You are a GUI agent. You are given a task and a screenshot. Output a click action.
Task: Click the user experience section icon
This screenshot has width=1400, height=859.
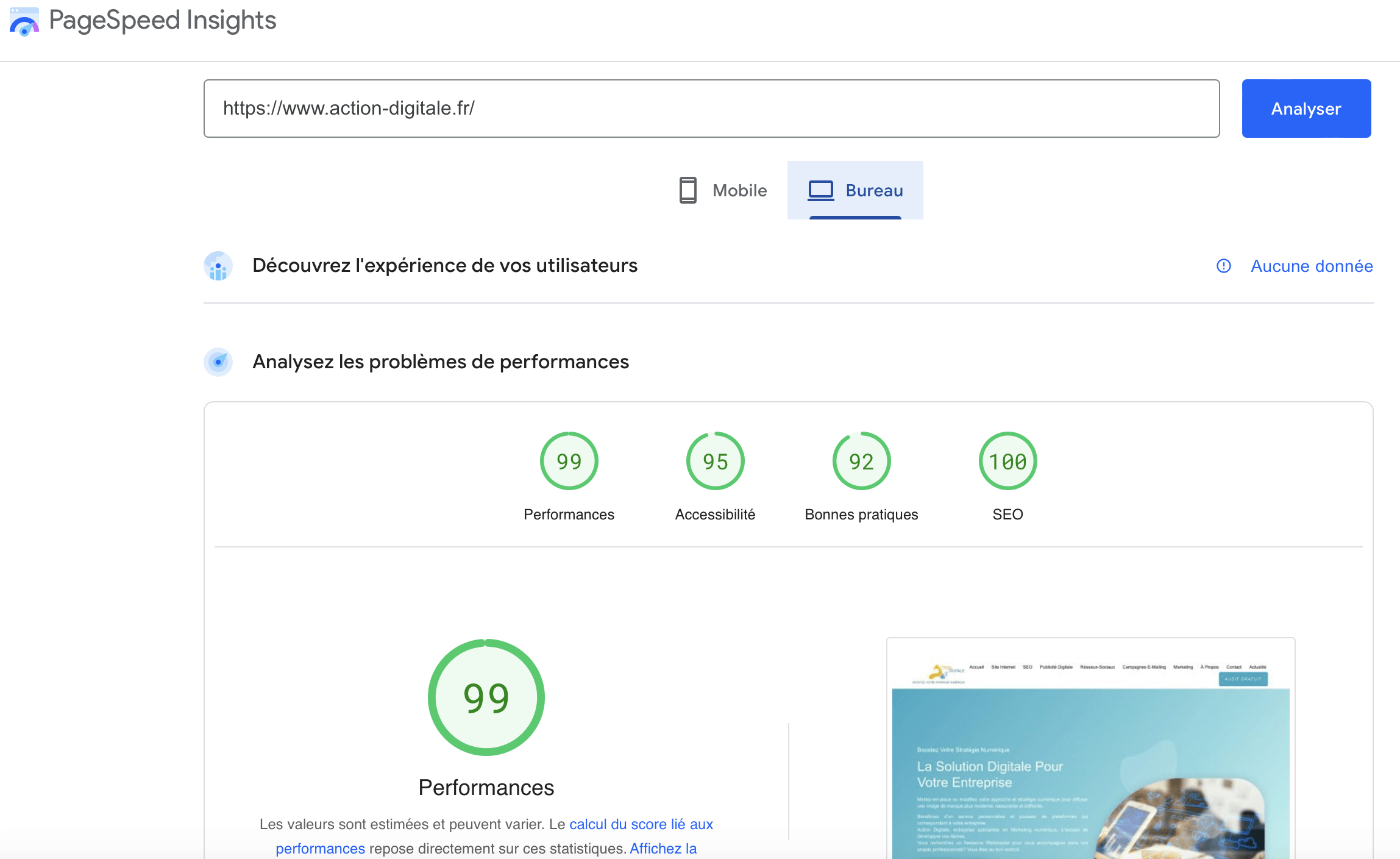pyautogui.click(x=218, y=266)
